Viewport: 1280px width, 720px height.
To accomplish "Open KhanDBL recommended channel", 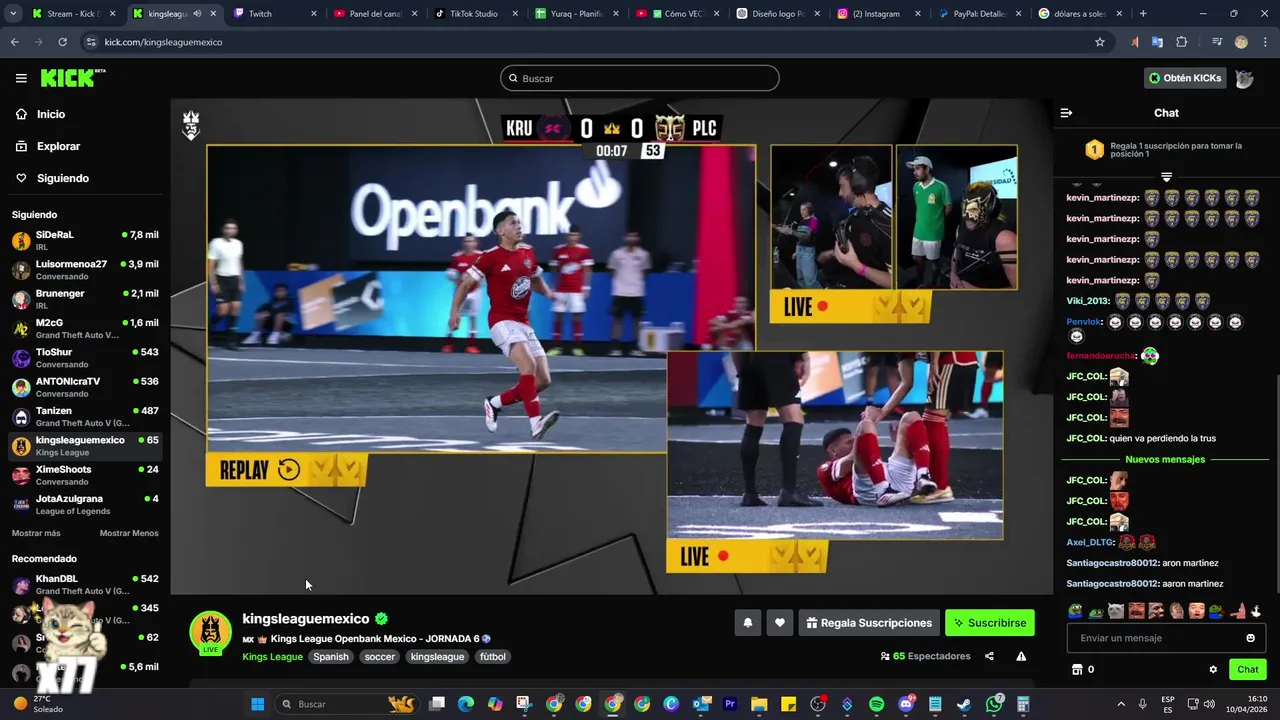I will click(85, 584).
